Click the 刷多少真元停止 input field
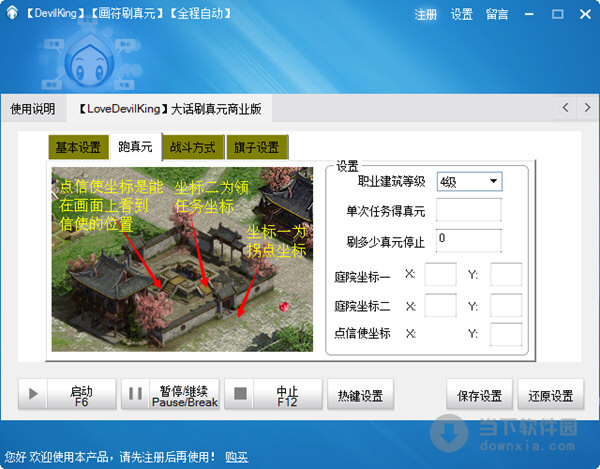This screenshot has width=600, height=469. tap(469, 240)
